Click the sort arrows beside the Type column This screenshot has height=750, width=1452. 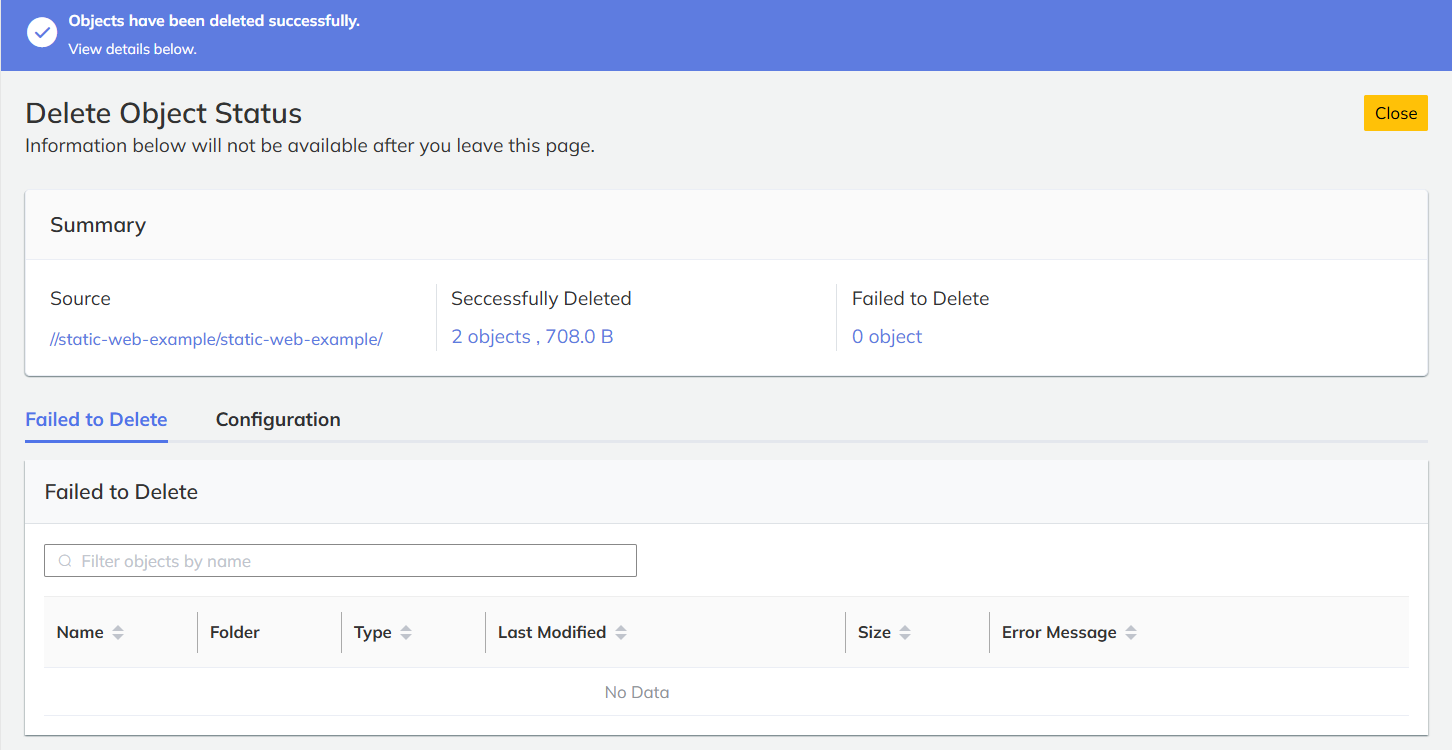click(406, 633)
